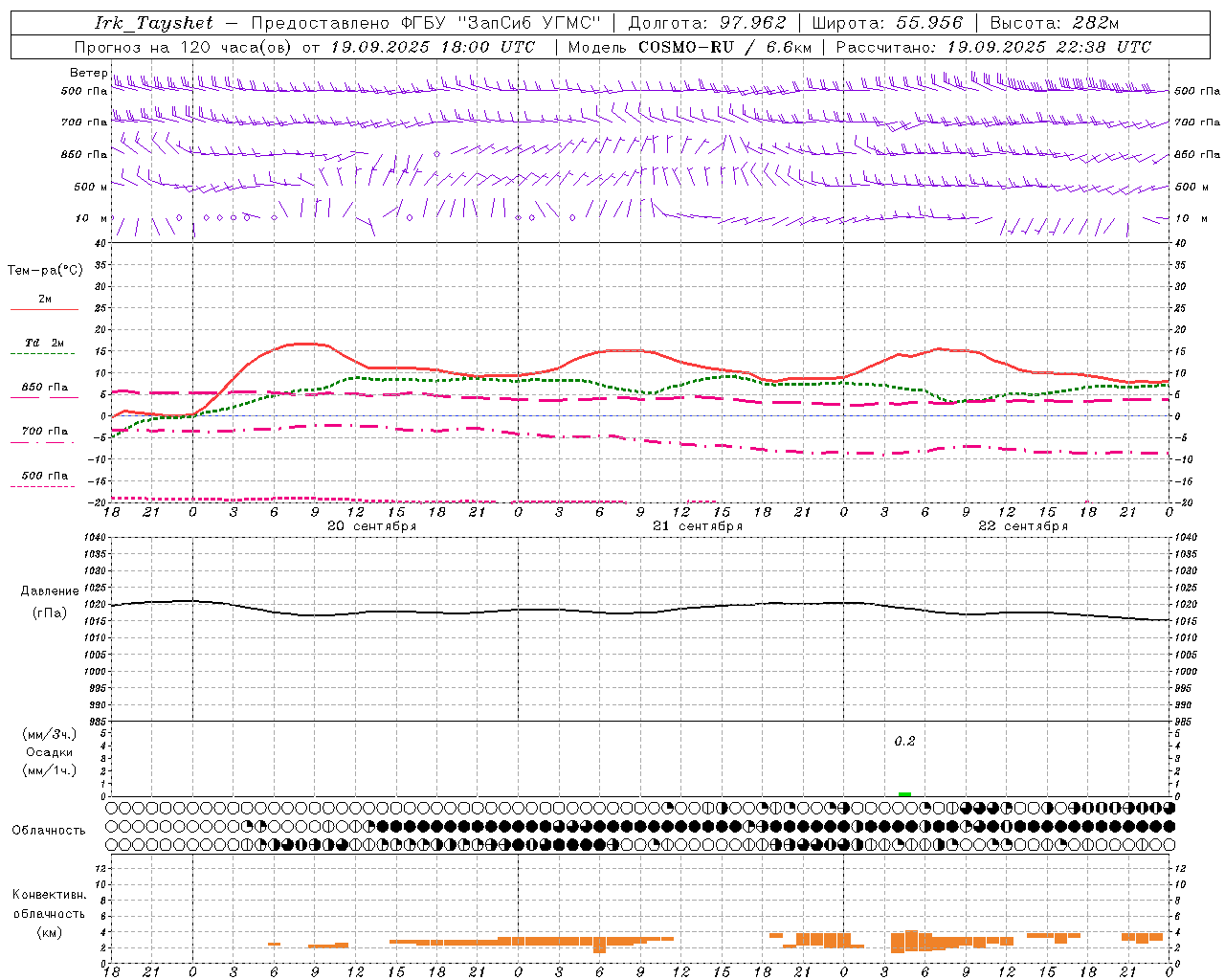This screenshot has height=980, width=1225.
Task: Click the Долгота: 97.962 header value
Action: [x=706, y=23]
